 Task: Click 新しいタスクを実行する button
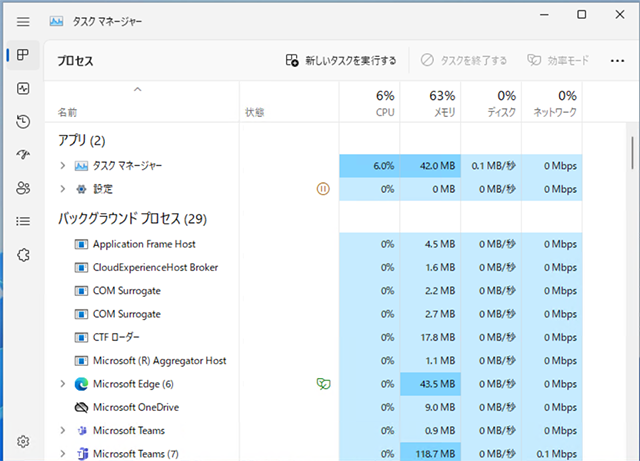click(x=341, y=60)
